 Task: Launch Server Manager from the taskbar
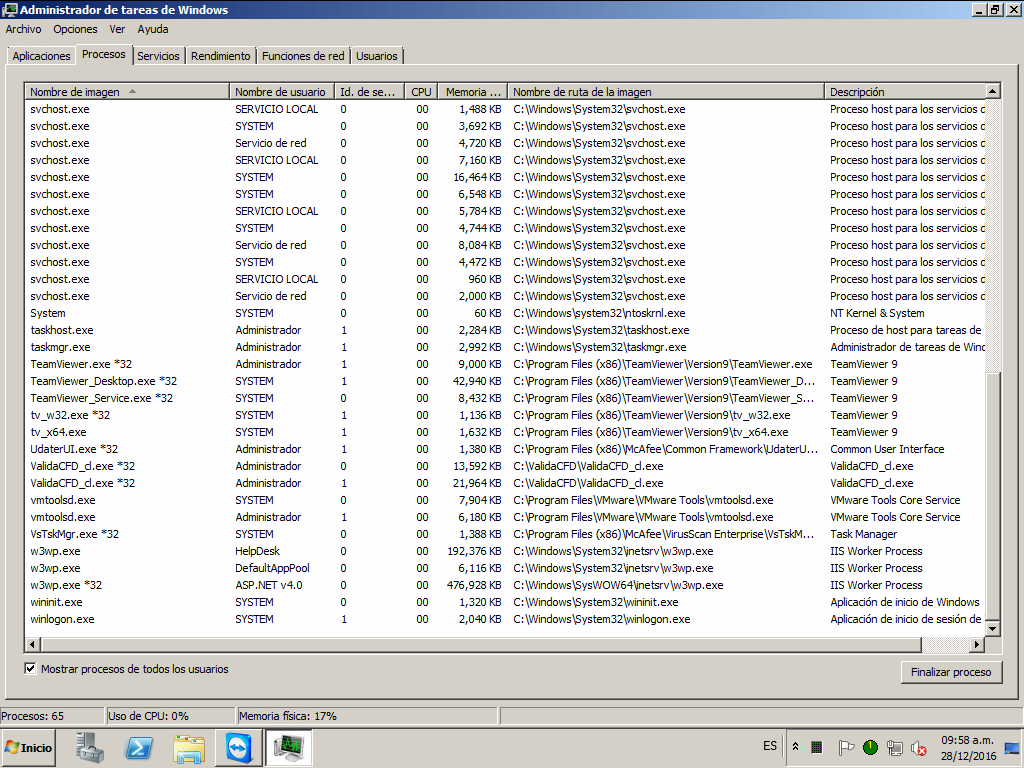[89, 748]
